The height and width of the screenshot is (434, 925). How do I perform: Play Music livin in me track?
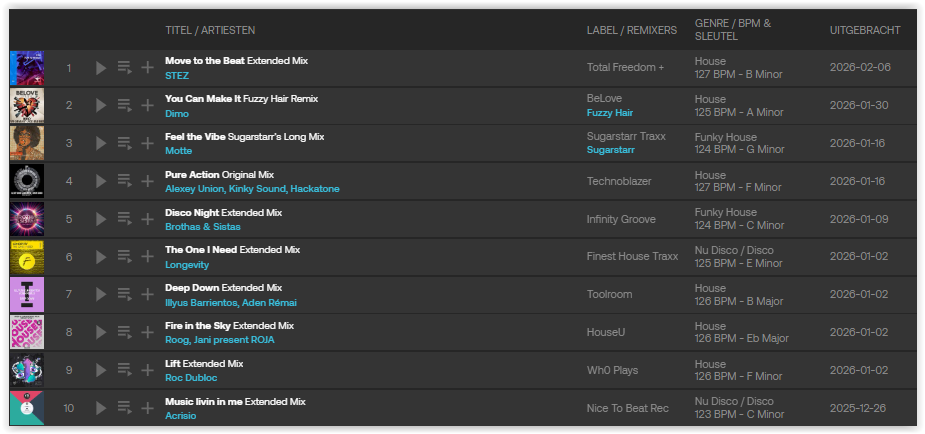100,408
